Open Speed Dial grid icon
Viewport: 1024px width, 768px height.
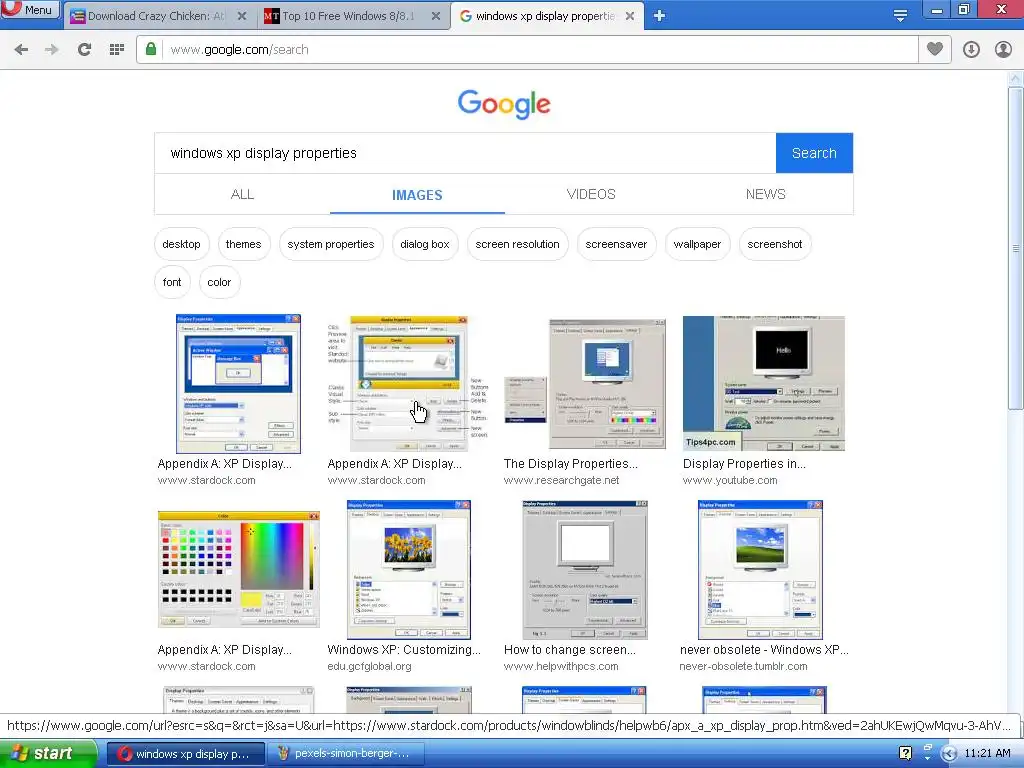(x=117, y=50)
